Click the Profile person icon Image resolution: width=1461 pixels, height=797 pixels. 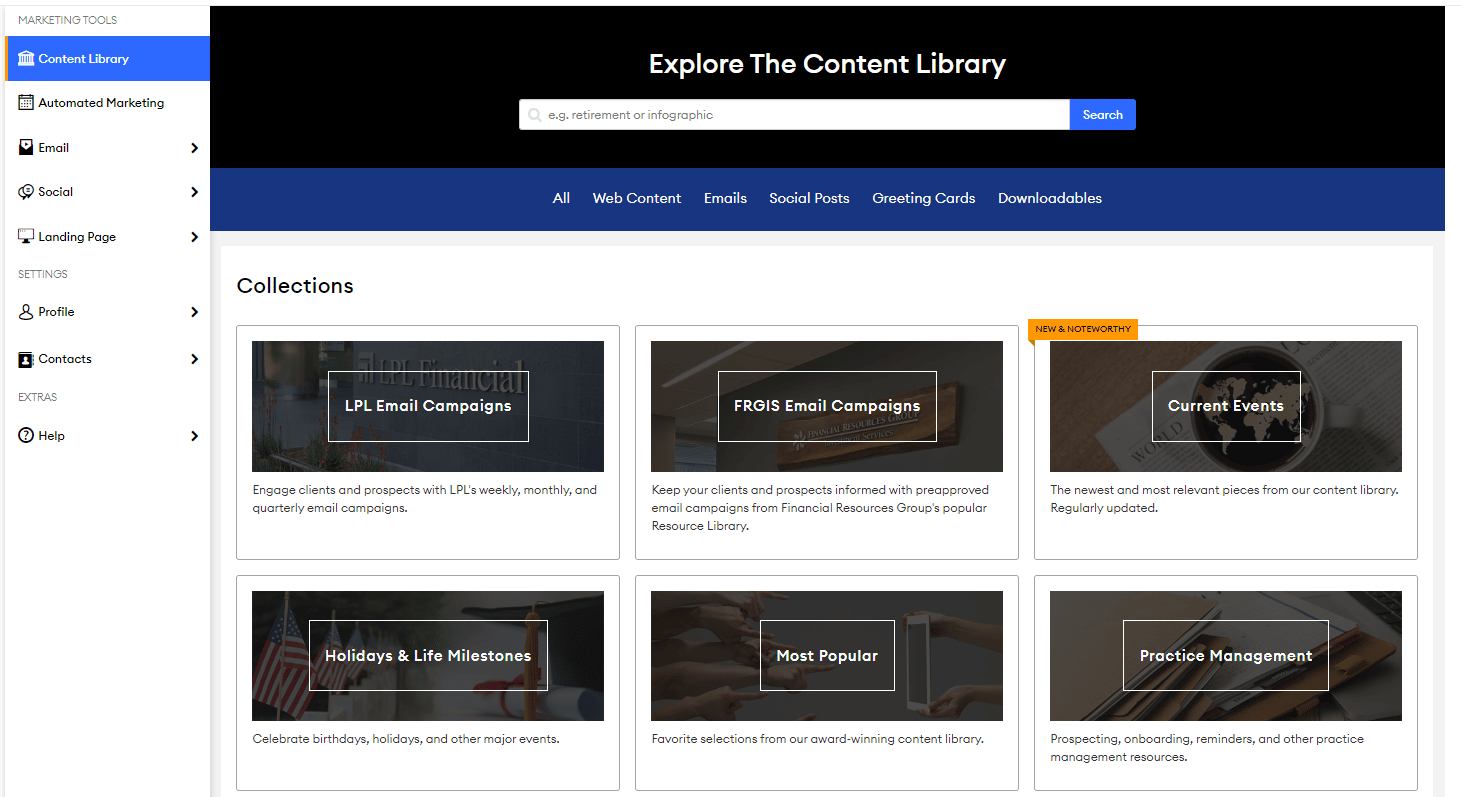pyautogui.click(x=26, y=312)
